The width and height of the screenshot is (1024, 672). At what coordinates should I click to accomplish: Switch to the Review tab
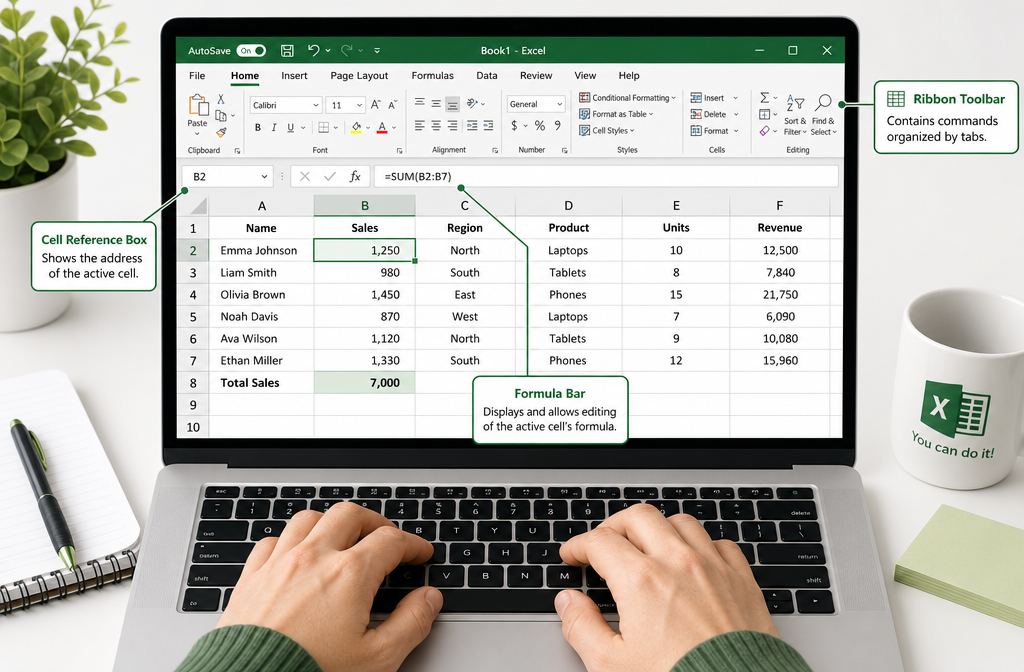point(536,76)
